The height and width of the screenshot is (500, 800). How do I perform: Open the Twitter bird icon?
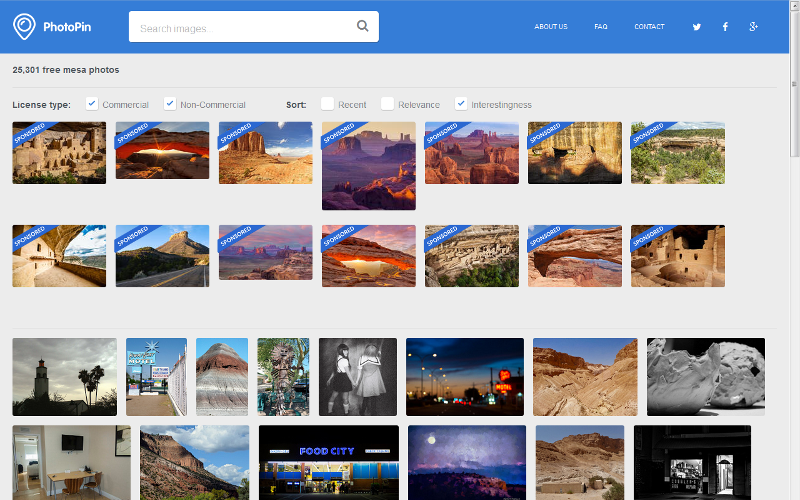click(697, 27)
